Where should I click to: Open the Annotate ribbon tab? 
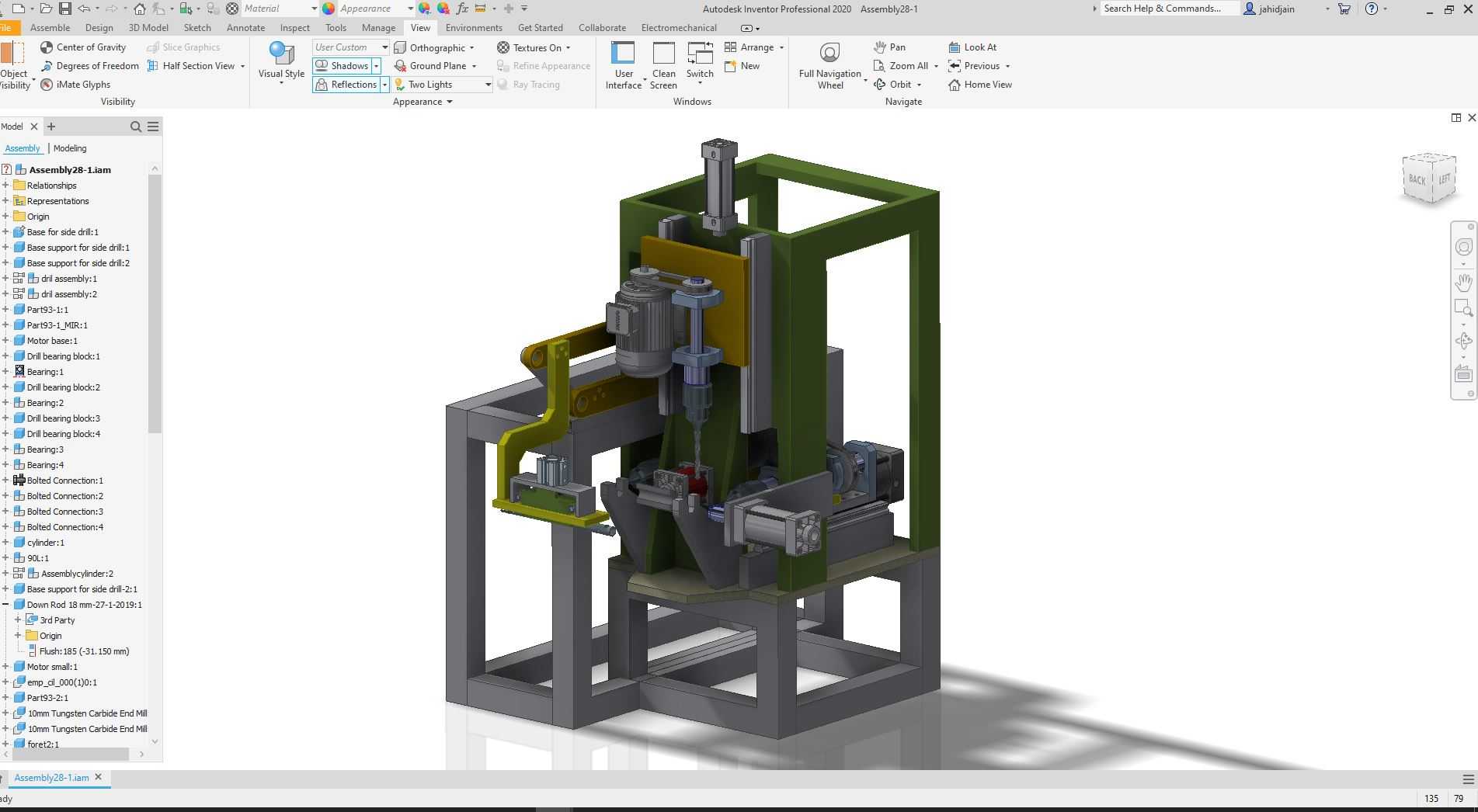[246, 28]
